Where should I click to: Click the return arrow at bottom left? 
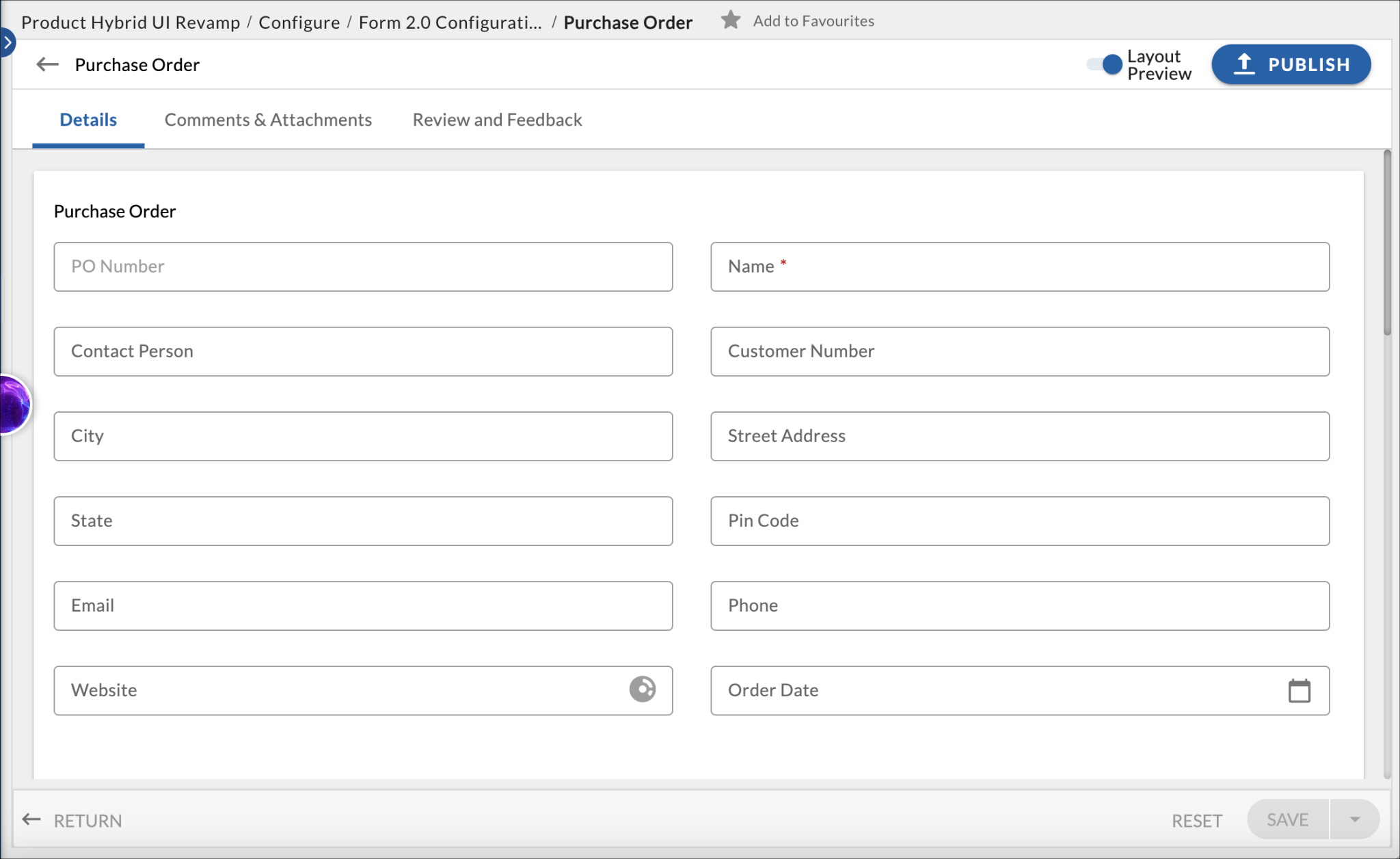coord(30,819)
